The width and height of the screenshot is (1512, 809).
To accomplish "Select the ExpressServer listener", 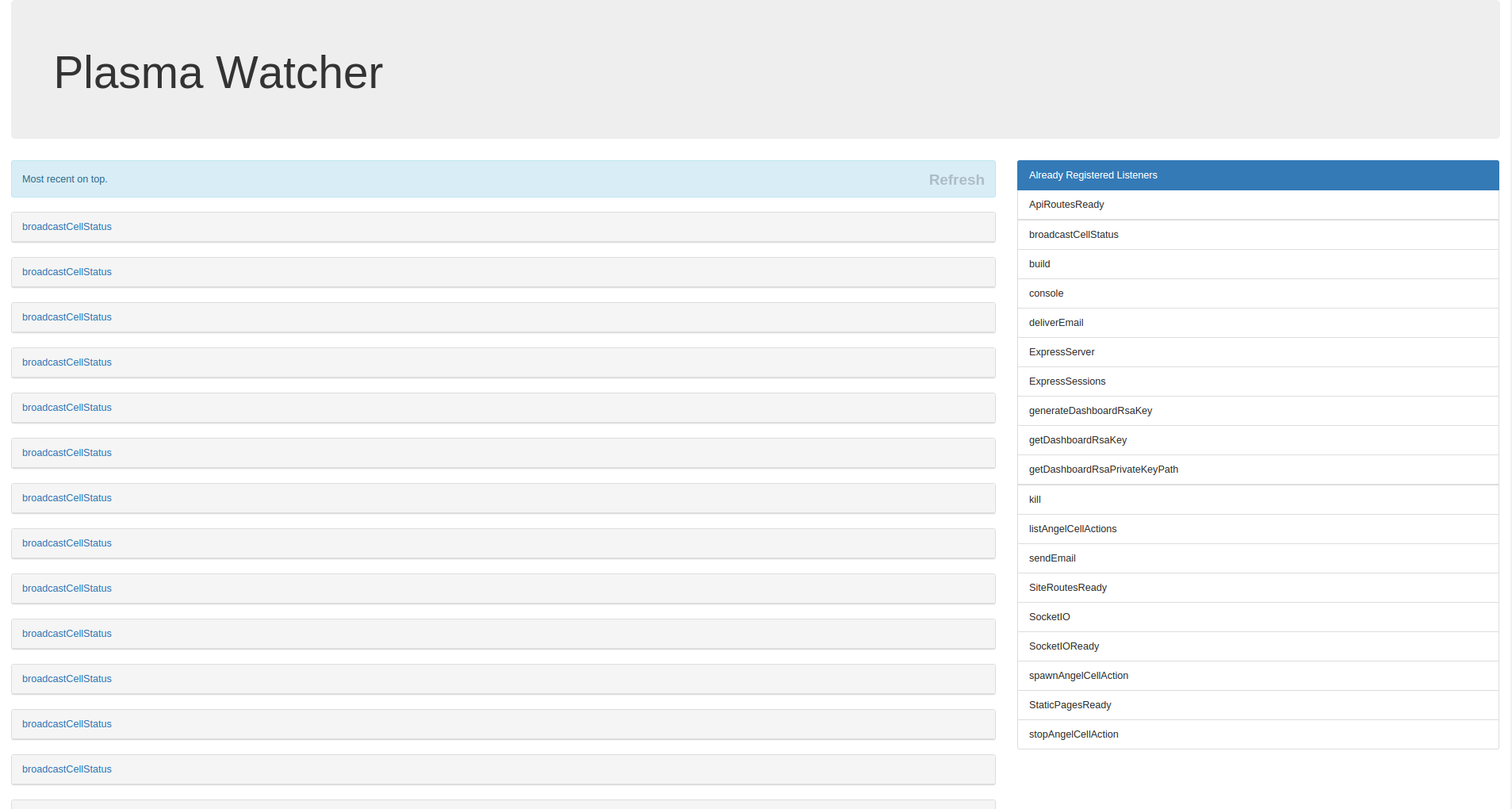I will pos(1061,352).
